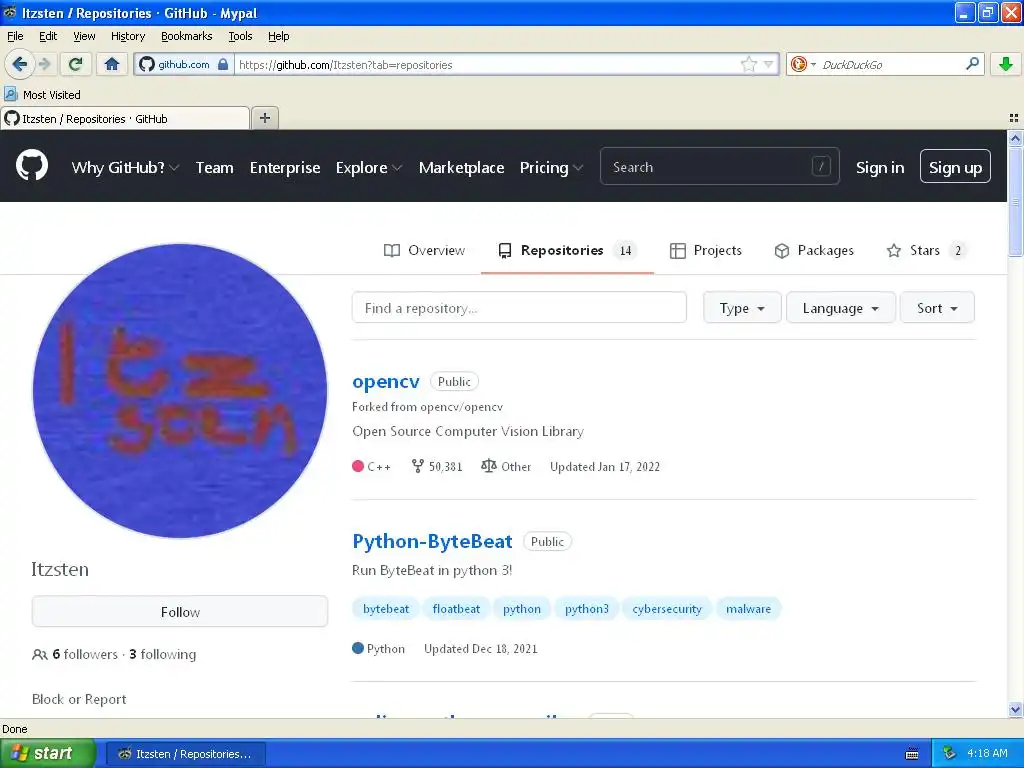Open the View menu
The height and width of the screenshot is (768, 1024).
pos(84,36)
